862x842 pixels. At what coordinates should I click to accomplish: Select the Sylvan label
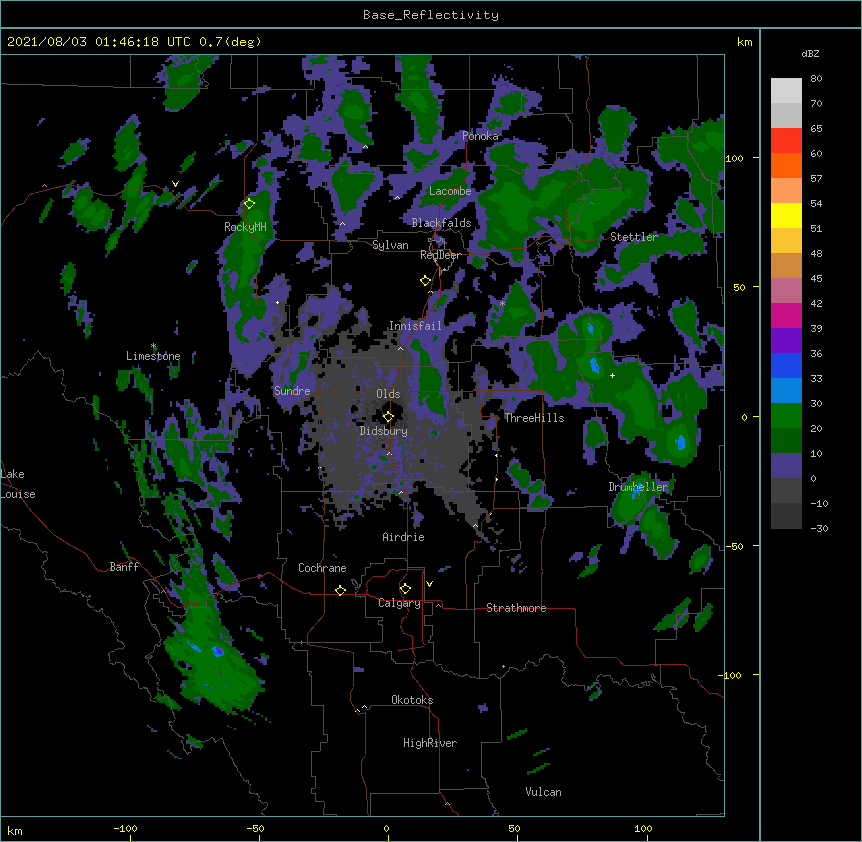coord(390,245)
